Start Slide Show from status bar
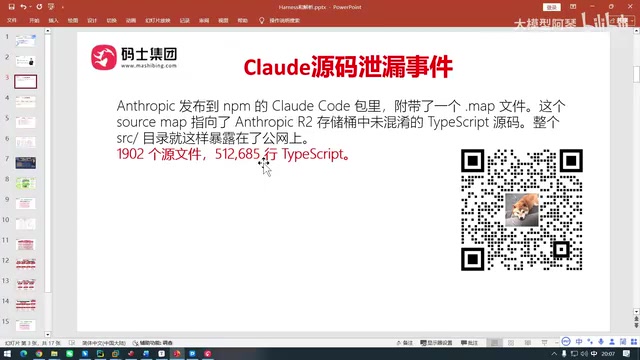 [x=544, y=343]
